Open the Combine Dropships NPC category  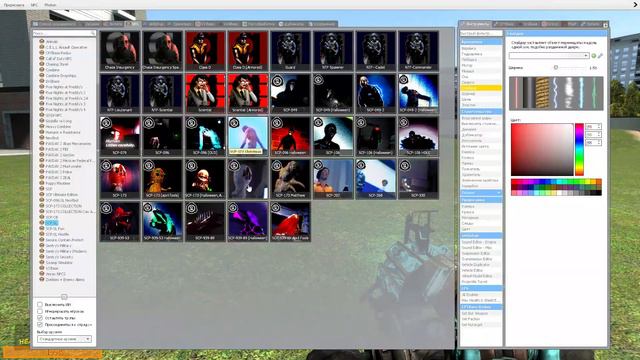pyautogui.click(x=61, y=76)
